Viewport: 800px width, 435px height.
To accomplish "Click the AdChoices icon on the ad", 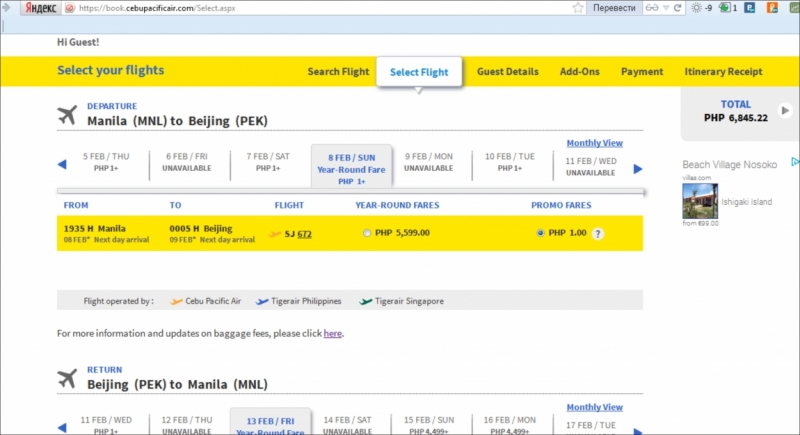I will (794, 161).
